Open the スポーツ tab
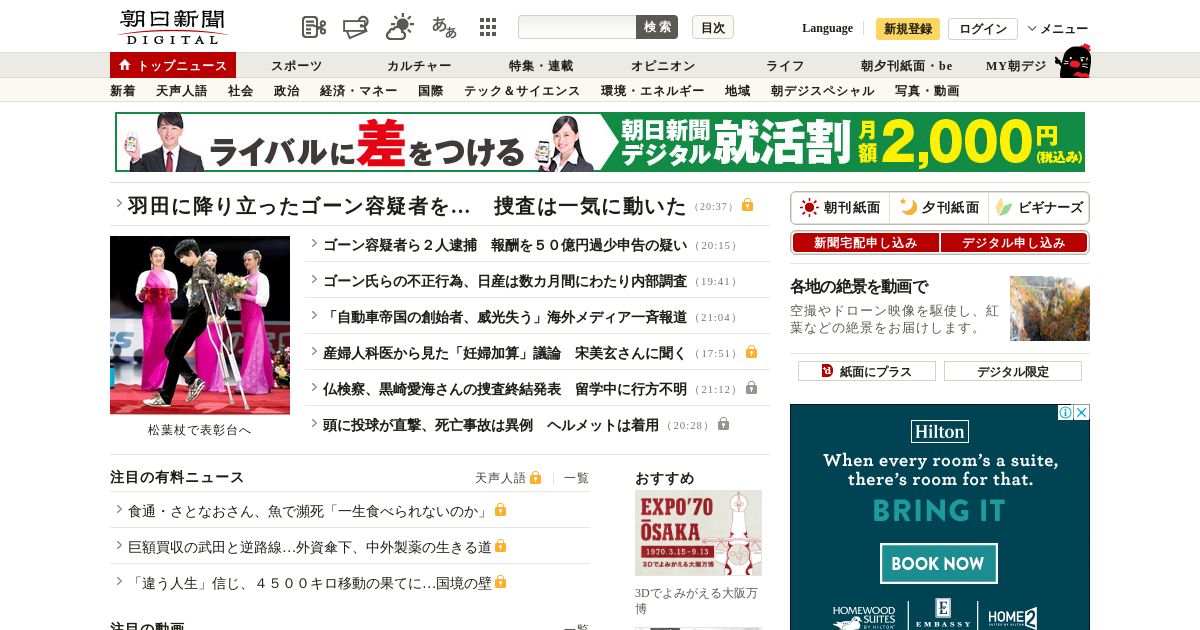 pyautogui.click(x=296, y=66)
